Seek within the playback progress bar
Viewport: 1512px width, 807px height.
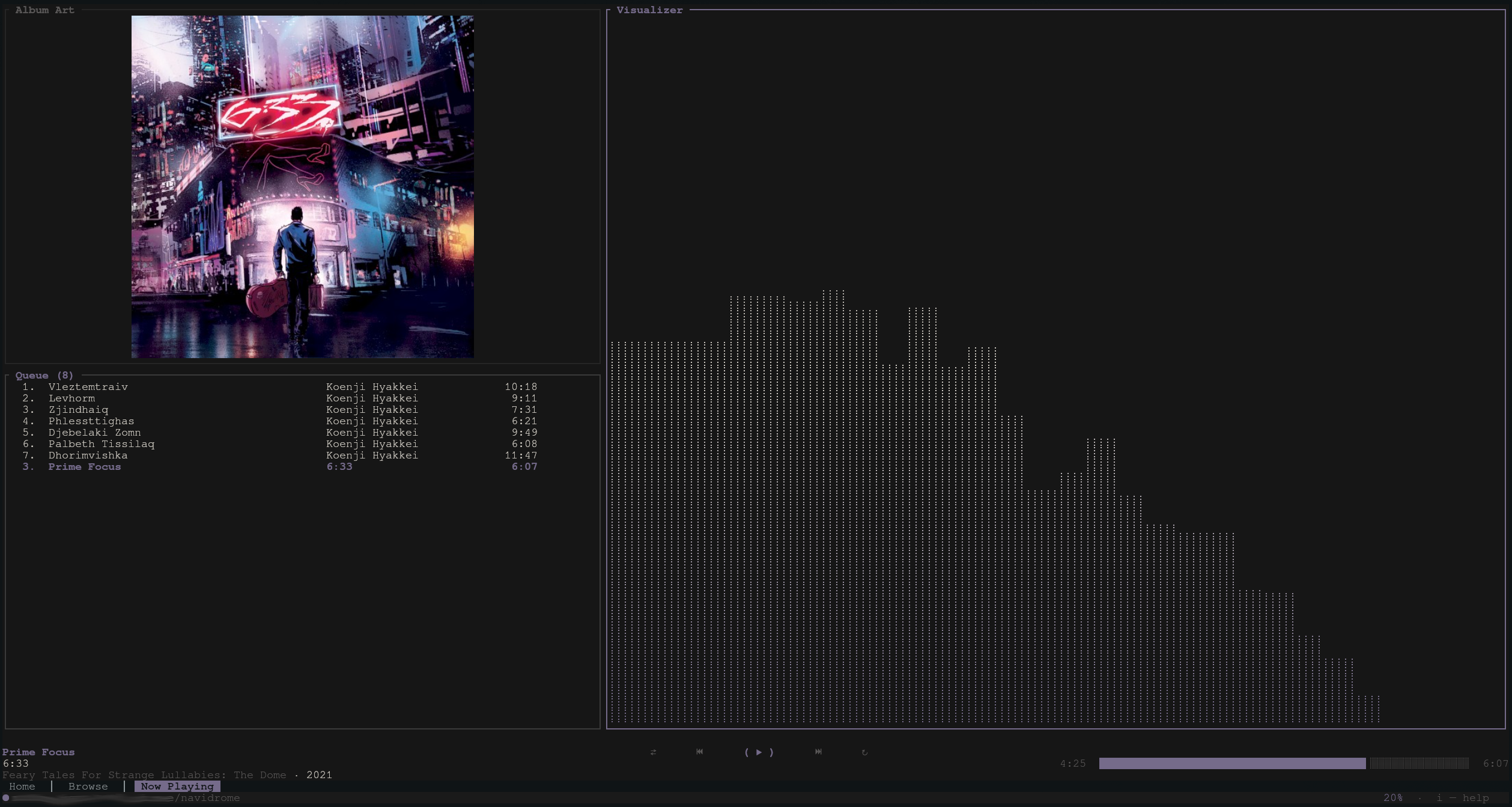click(1284, 763)
